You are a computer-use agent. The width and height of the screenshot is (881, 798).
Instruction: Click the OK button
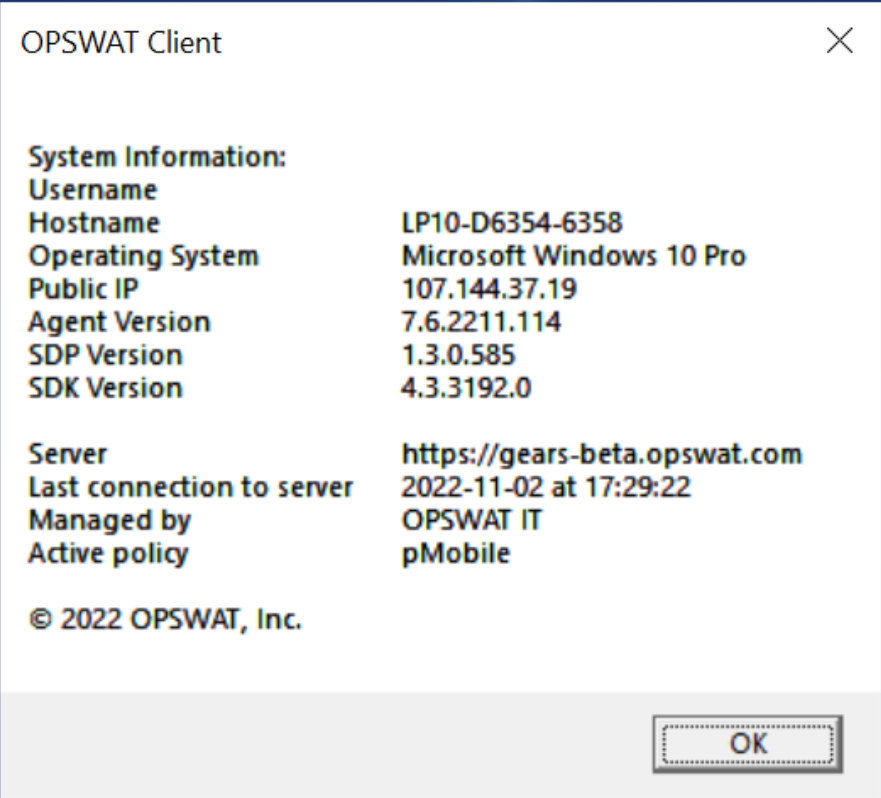pyautogui.click(x=747, y=743)
